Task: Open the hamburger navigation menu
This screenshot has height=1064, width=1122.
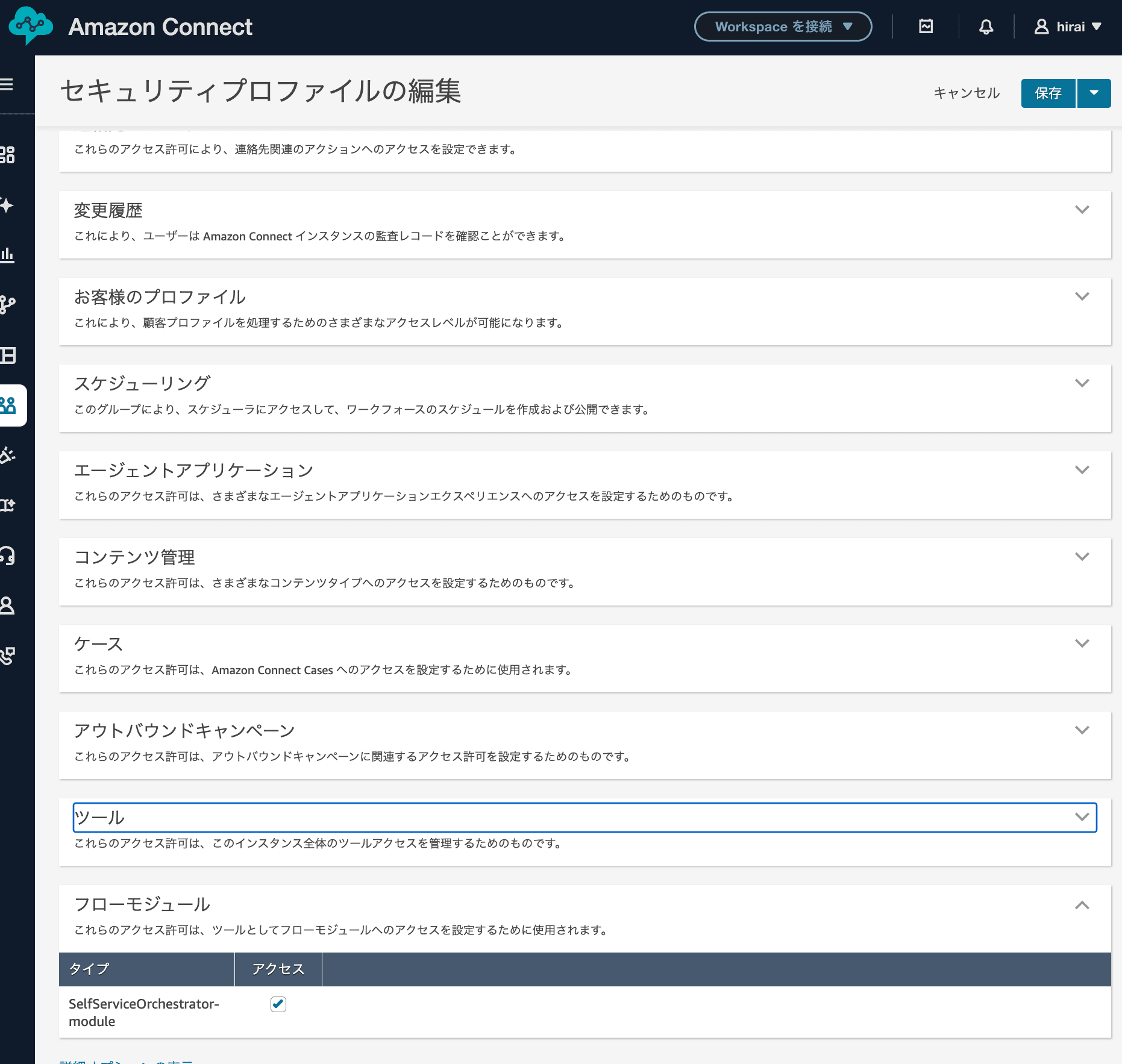Action: click(x=7, y=85)
